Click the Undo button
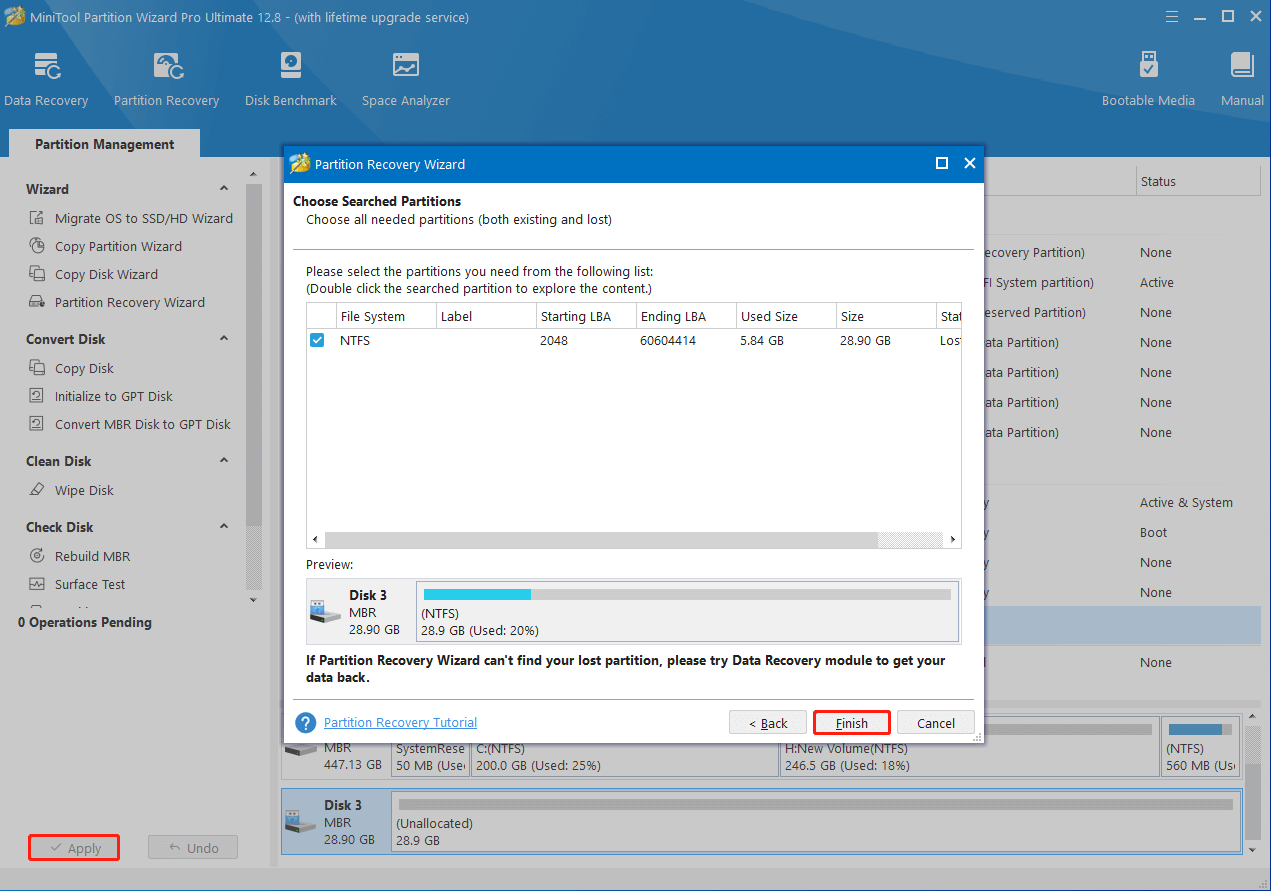Image resolution: width=1271 pixels, height=891 pixels. click(x=193, y=848)
